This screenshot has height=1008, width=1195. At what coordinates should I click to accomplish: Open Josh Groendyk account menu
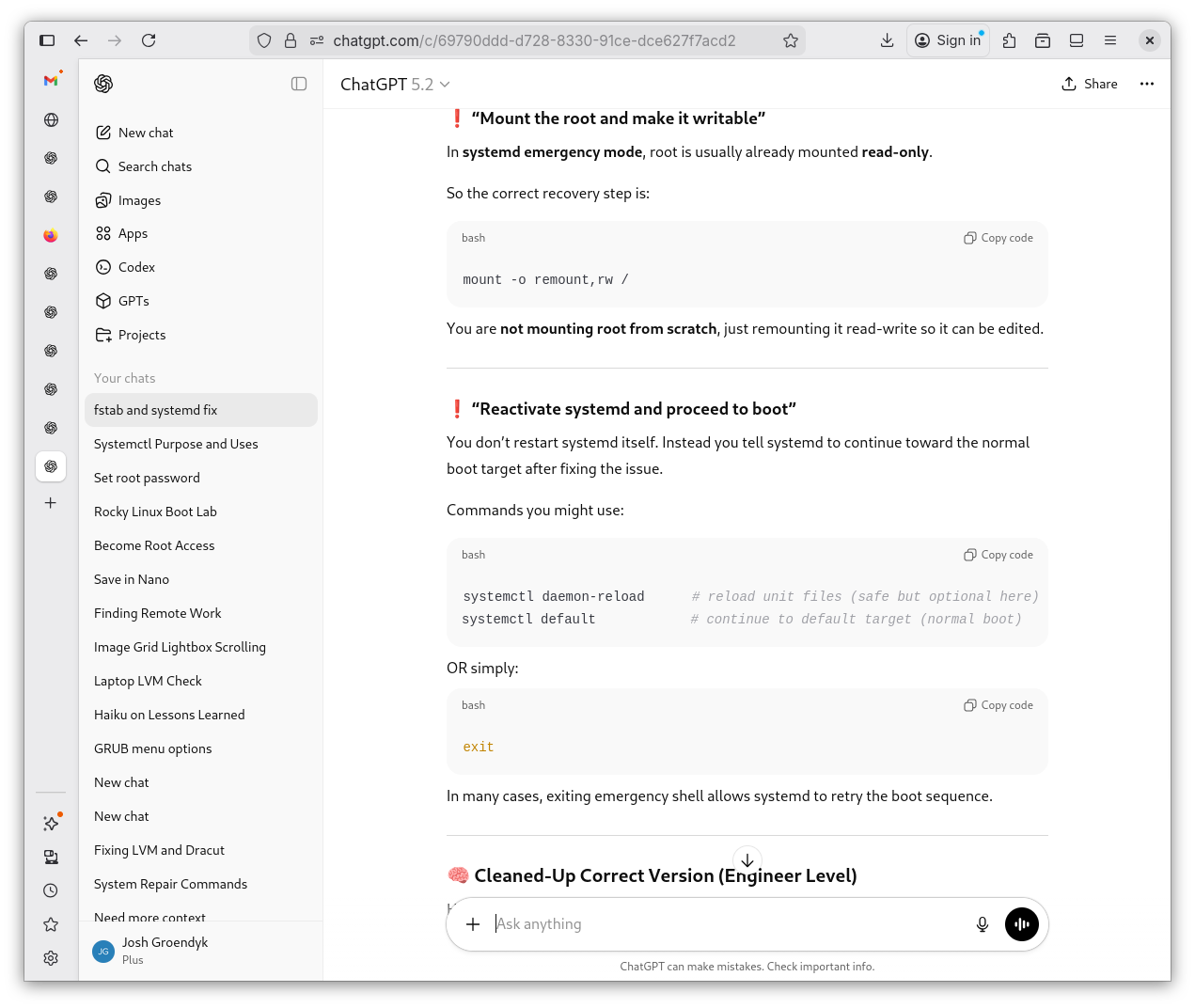[165, 950]
